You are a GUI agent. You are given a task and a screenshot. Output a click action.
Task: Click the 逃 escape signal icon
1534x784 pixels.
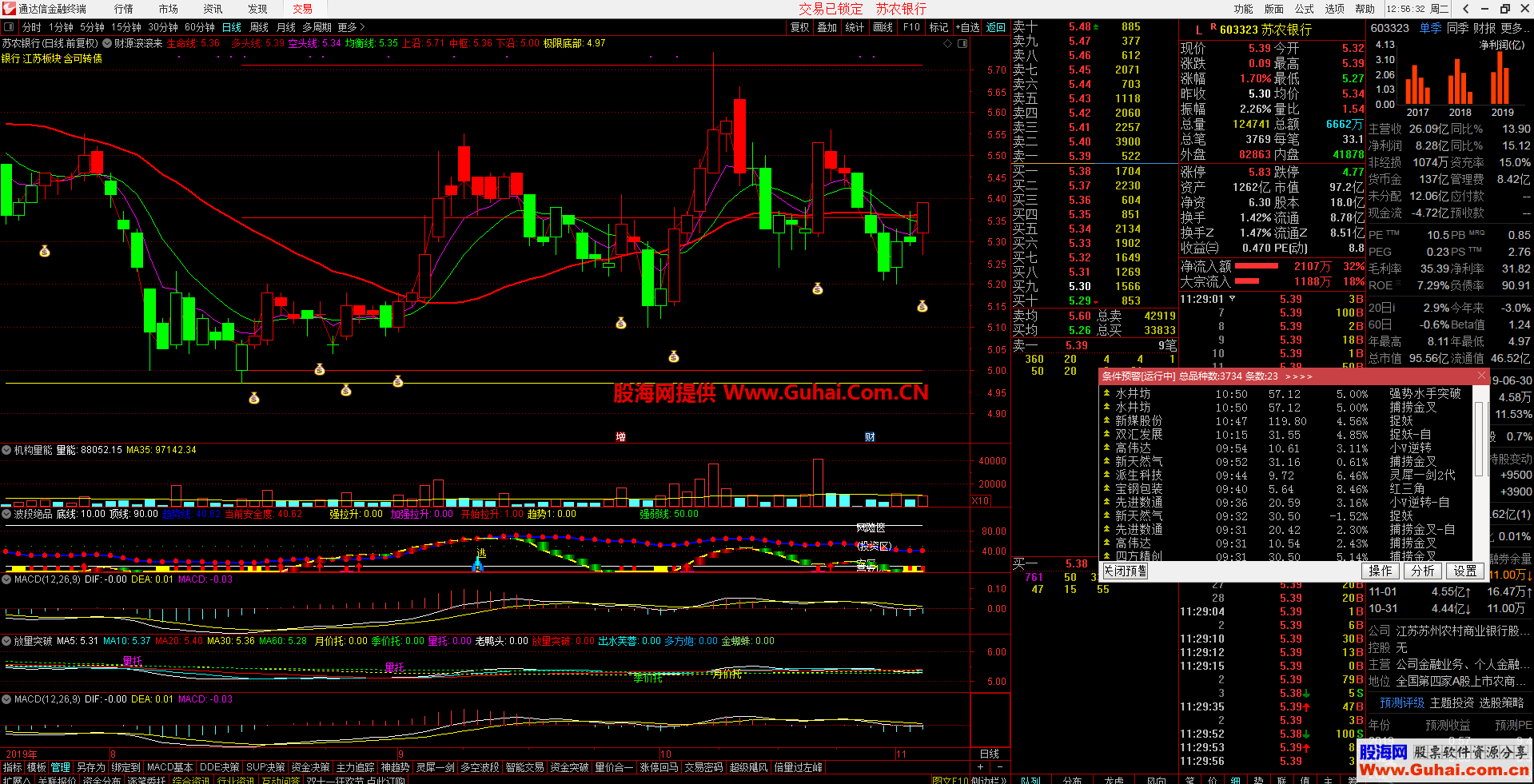click(x=481, y=553)
